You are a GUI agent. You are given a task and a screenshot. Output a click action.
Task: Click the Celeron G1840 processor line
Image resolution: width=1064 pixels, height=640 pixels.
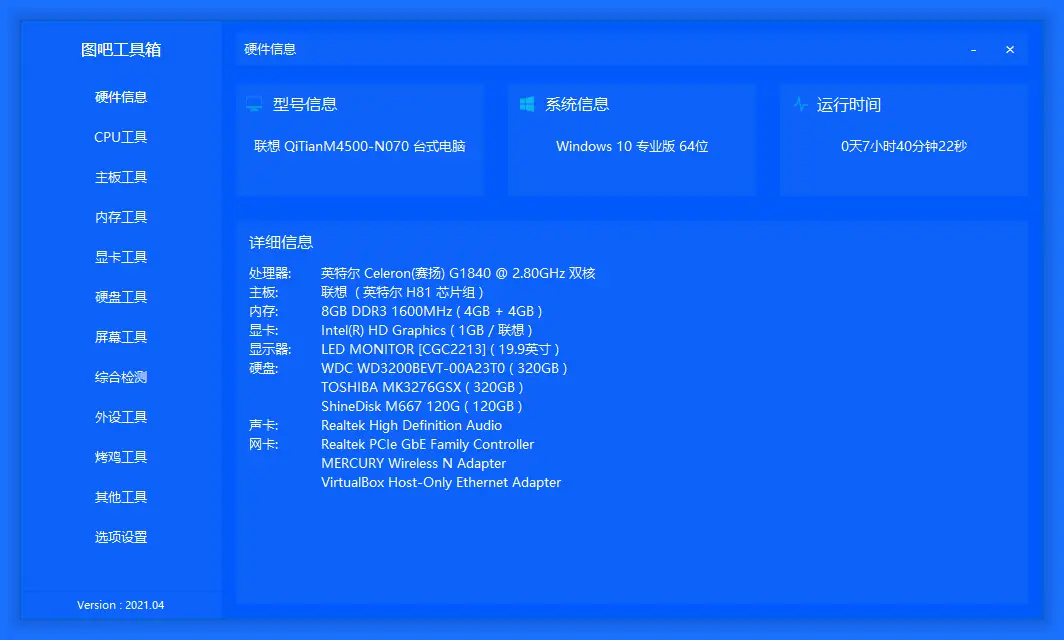[x=458, y=273]
